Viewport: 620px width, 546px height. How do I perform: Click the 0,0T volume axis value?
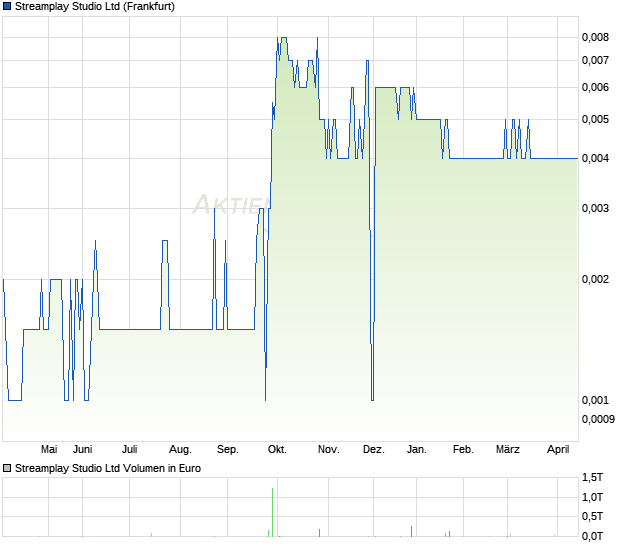click(x=592, y=536)
